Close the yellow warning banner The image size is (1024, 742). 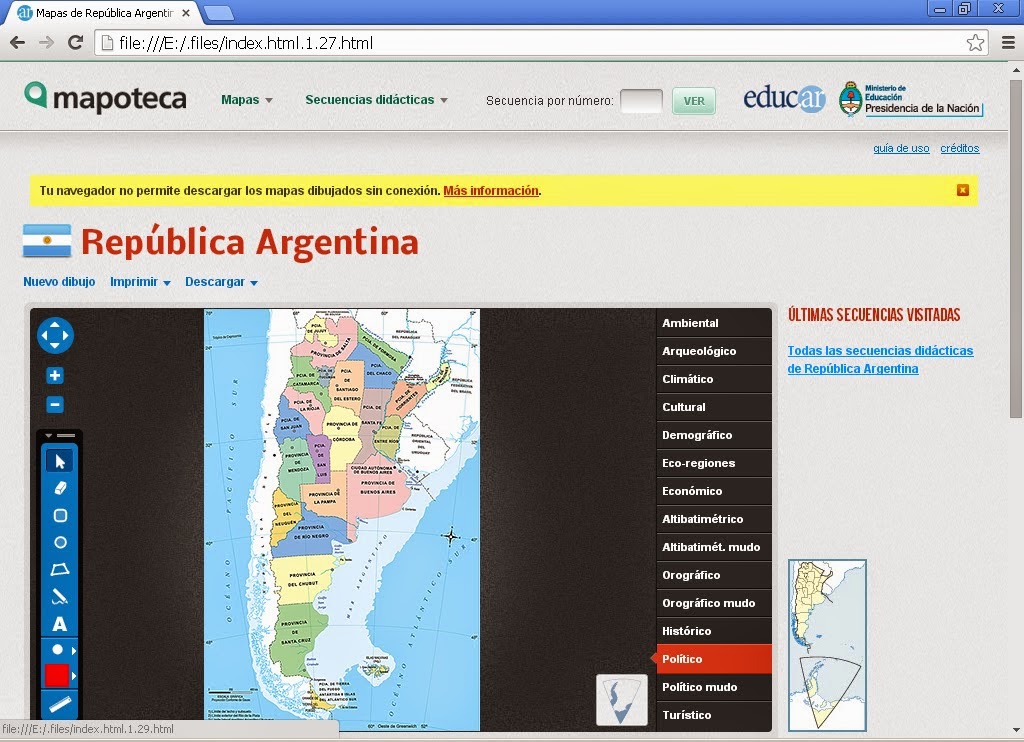pyautogui.click(x=963, y=190)
